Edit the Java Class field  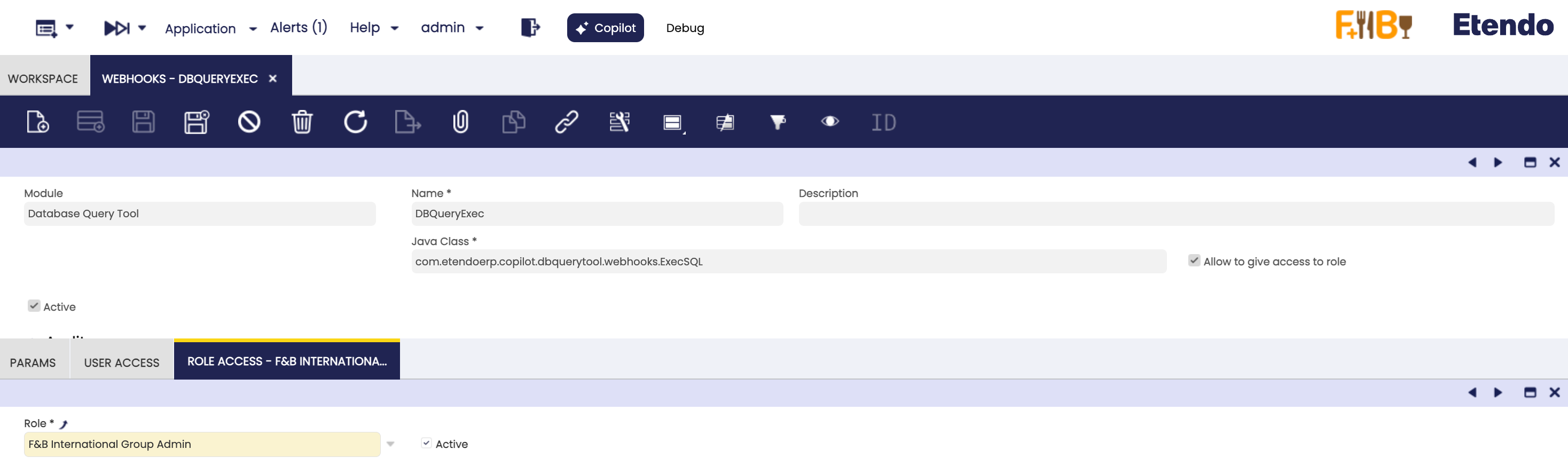click(x=789, y=261)
